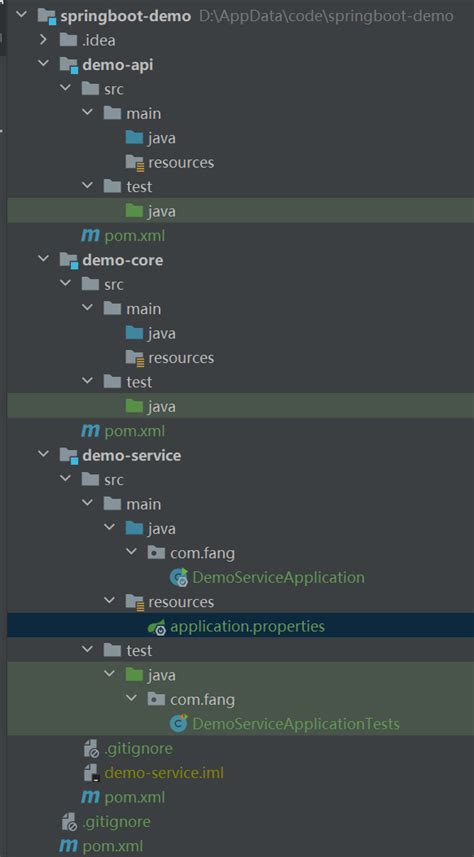
Task: Click the application.properties Spring leaf icon
Action: pyautogui.click(x=157, y=627)
